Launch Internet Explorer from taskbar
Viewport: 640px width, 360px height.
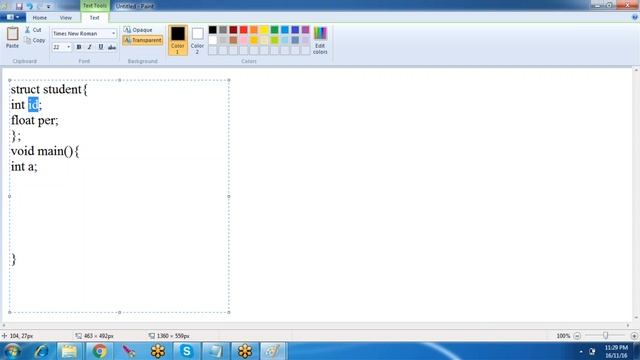41,351
